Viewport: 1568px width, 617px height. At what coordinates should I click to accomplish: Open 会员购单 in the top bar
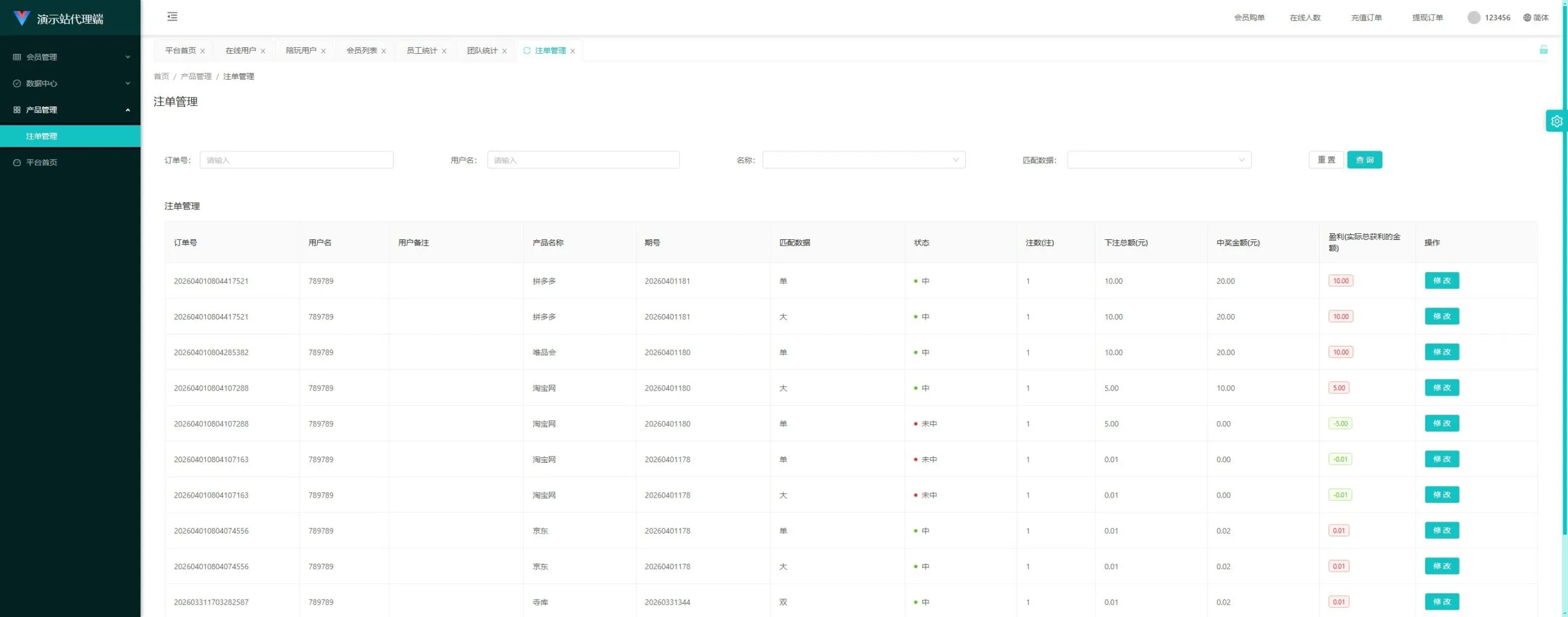point(1249,18)
